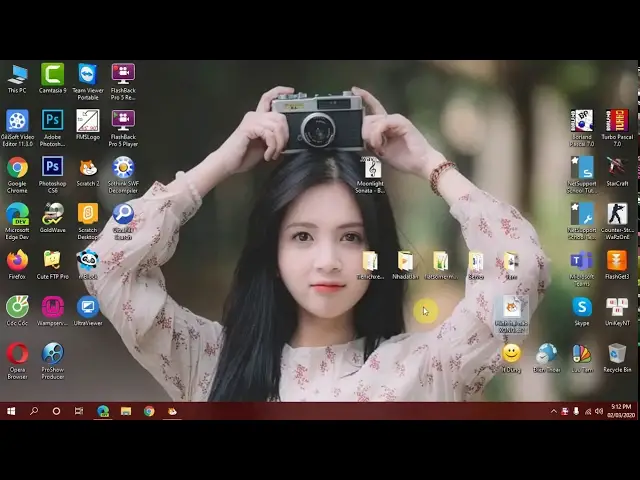Open File Explorer from the taskbar
Viewport: 640px width, 480px height.
click(x=126, y=411)
